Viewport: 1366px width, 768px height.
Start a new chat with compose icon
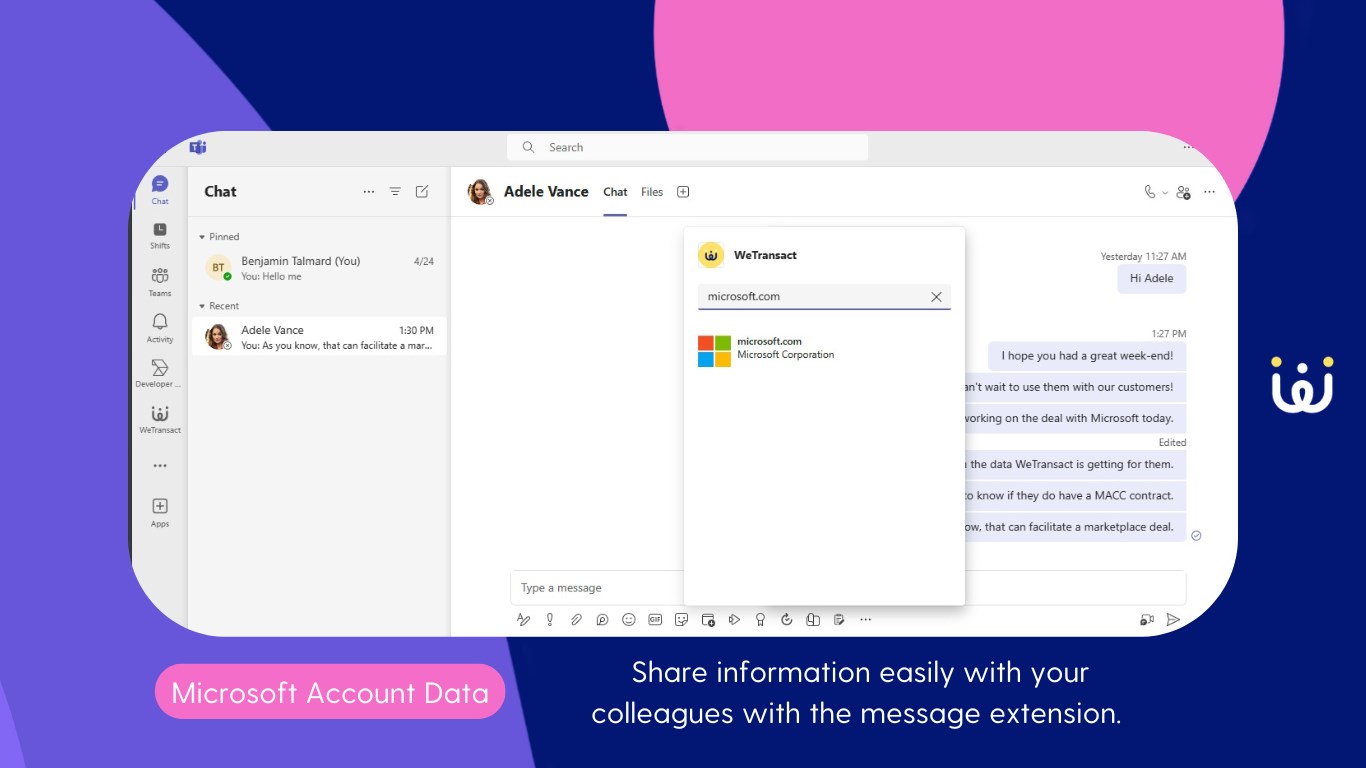click(x=422, y=192)
